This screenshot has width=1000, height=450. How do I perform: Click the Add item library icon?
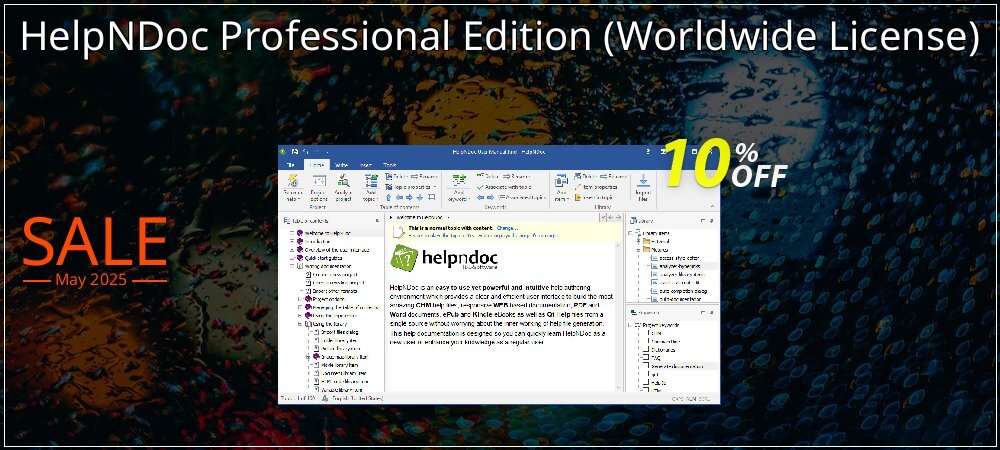point(561,180)
